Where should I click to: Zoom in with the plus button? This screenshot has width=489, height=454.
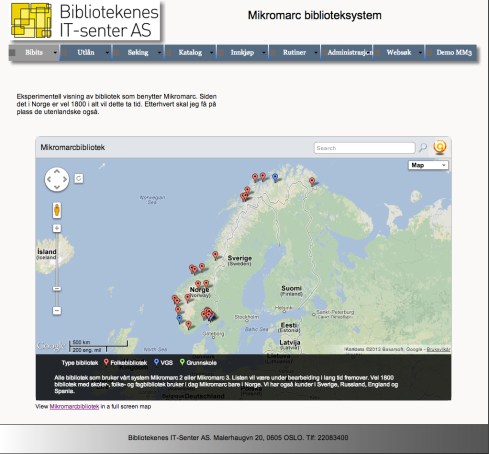pyautogui.click(x=57, y=228)
